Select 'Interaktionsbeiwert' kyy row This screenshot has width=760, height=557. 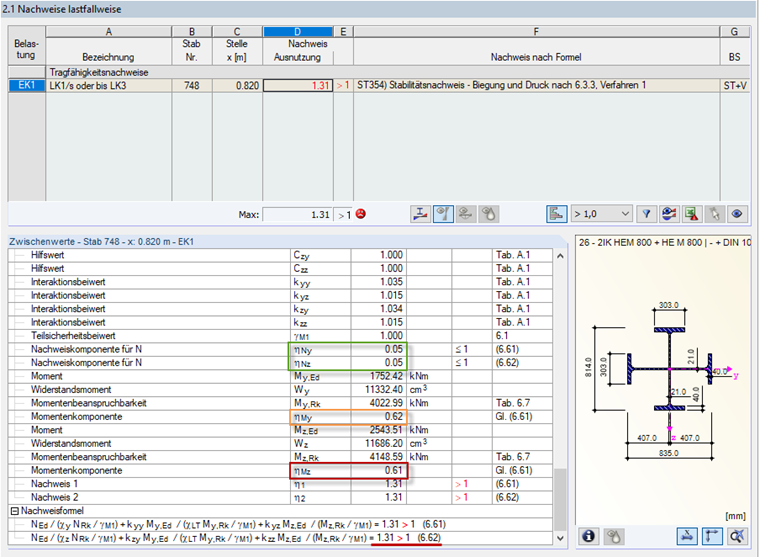(x=280, y=282)
